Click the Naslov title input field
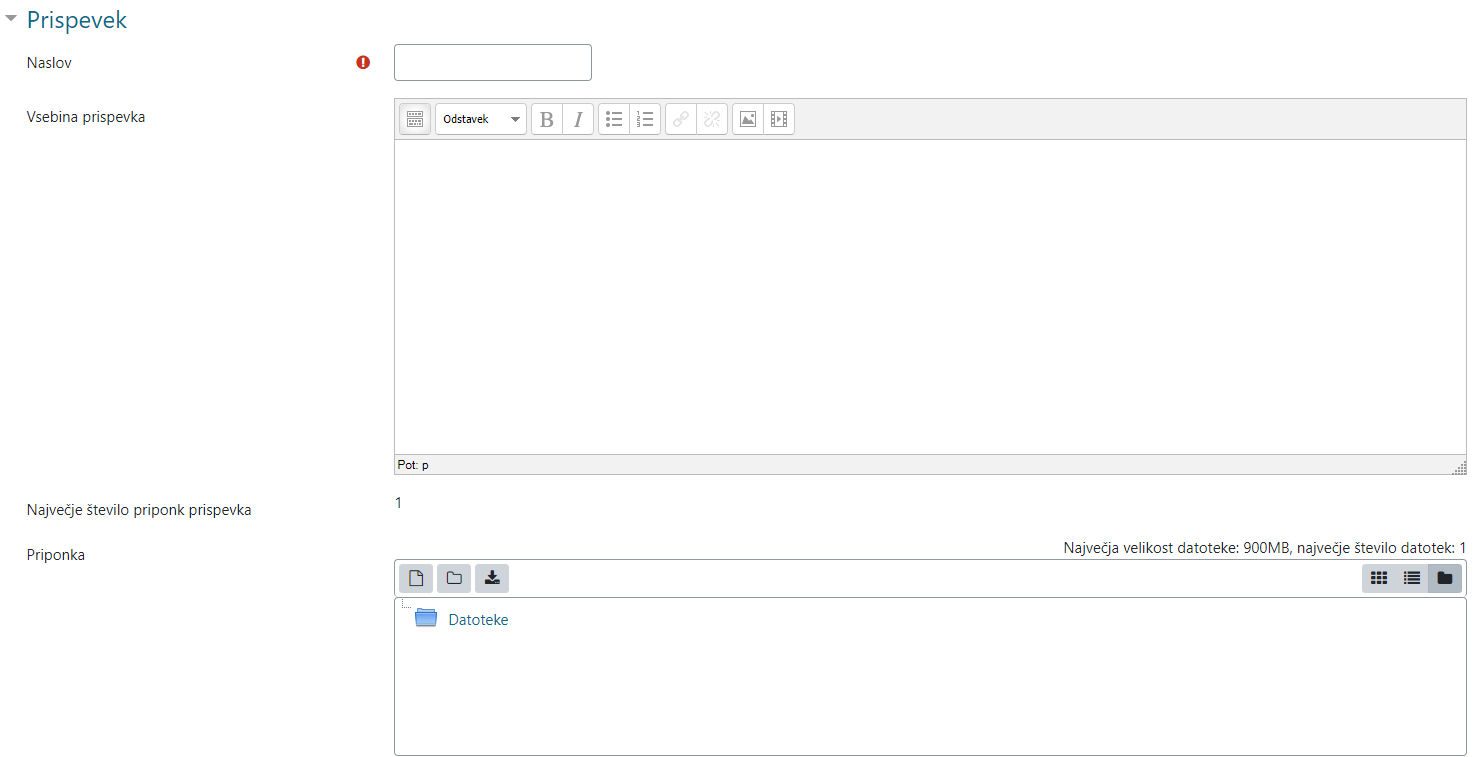The image size is (1475, 757). [493, 62]
